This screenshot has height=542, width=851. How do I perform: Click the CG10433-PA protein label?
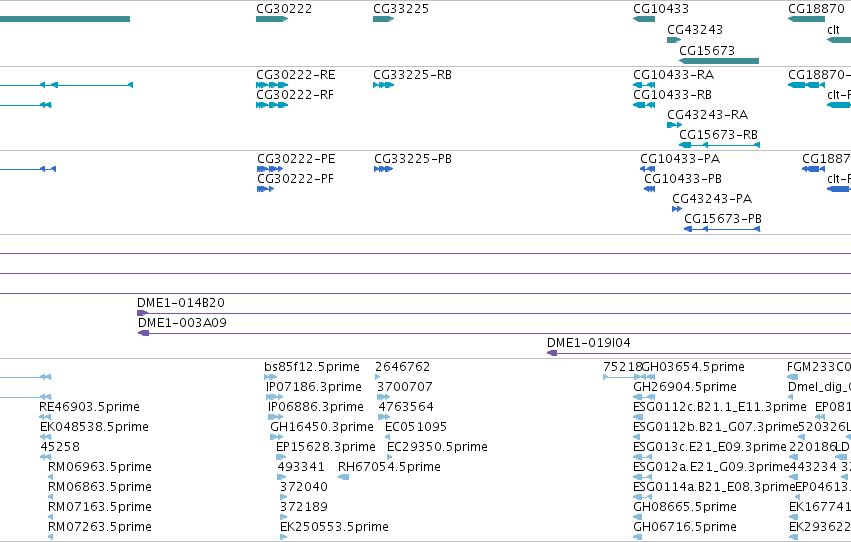click(680, 159)
